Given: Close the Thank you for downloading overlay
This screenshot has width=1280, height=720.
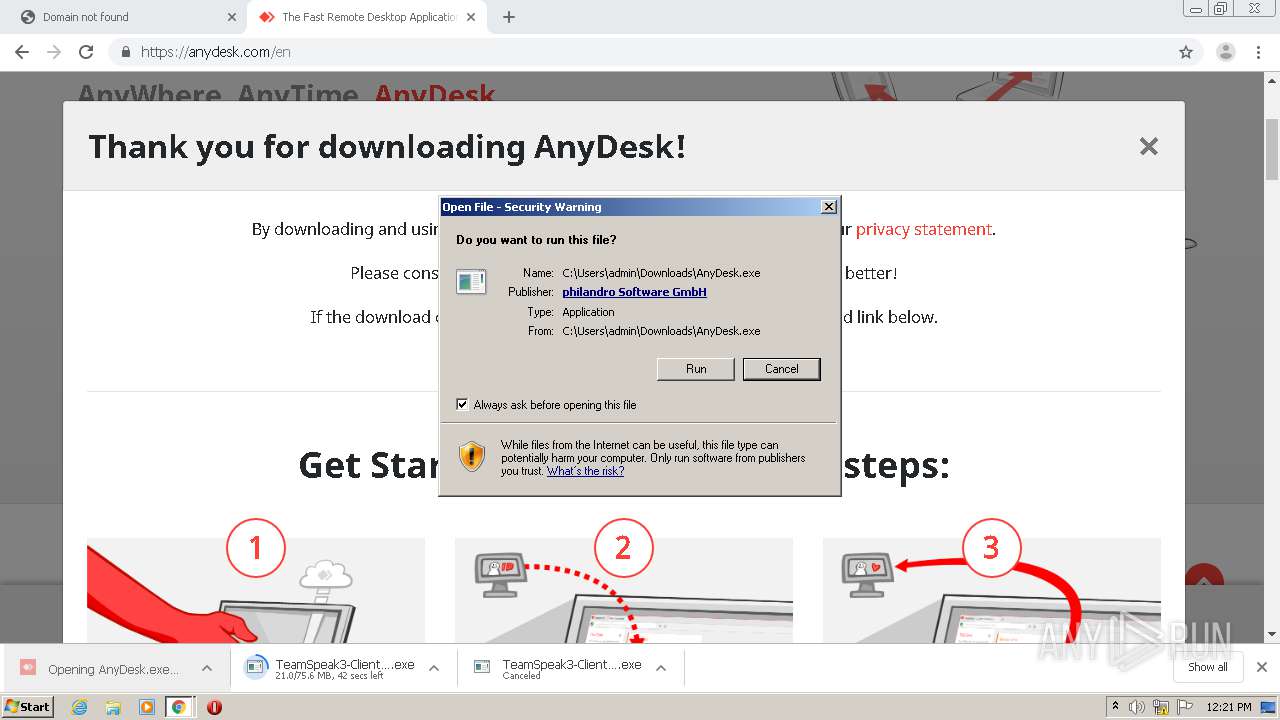Looking at the screenshot, I should [x=1148, y=146].
